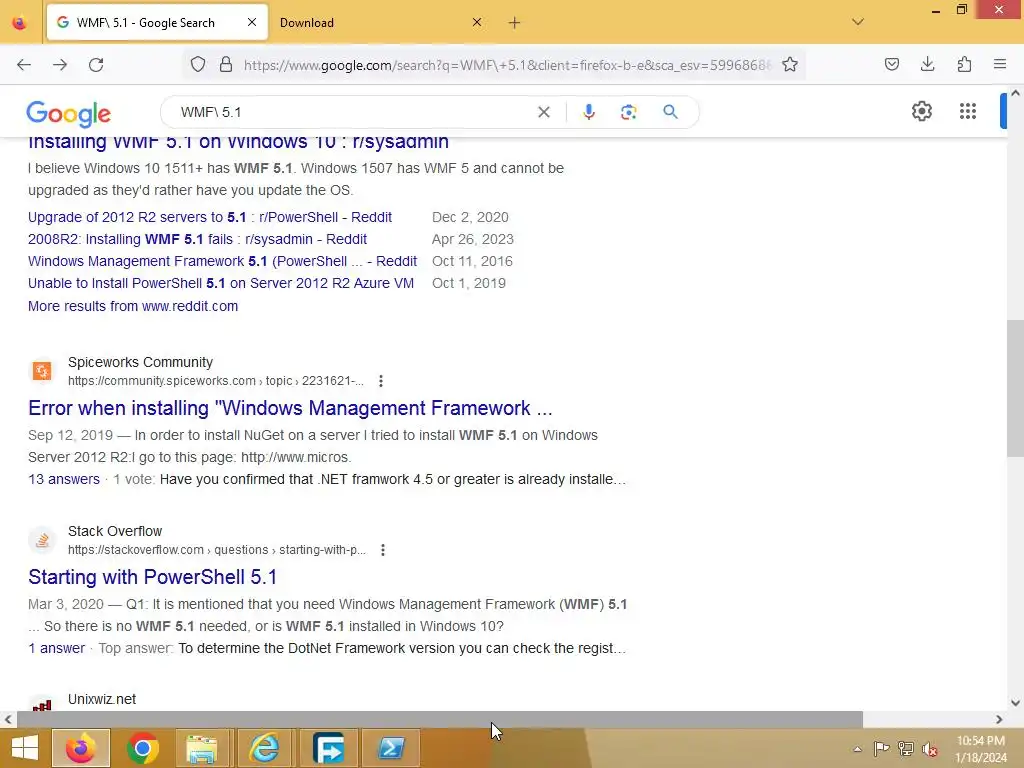The width and height of the screenshot is (1024, 768).
Task: Open 'Windows Management Framework 5.1 (PowerShell' Reddit link
Action: [x=222, y=261]
